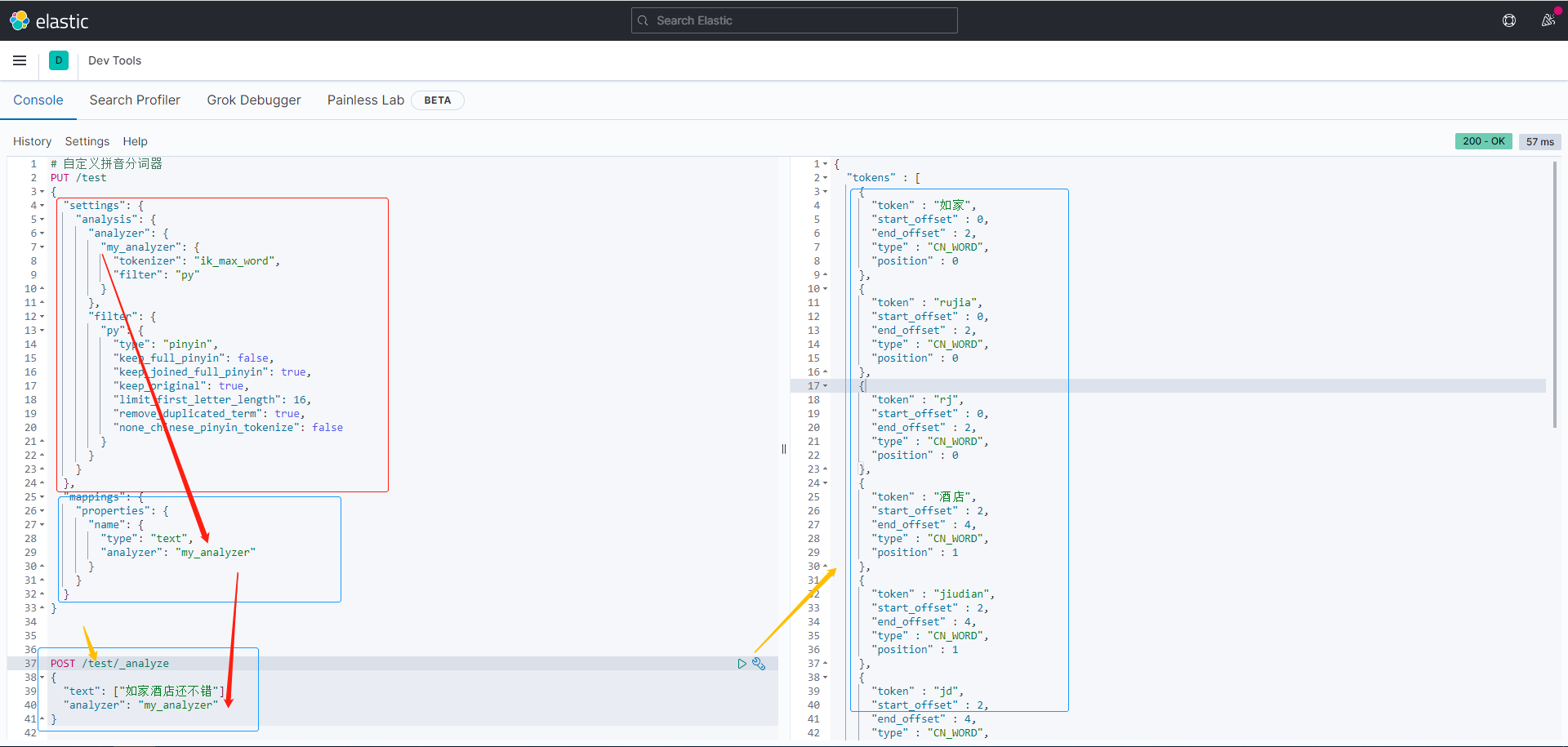Image resolution: width=1568 pixels, height=747 pixels.
Task: Open console Settings
Action: (x=87, y=141)
